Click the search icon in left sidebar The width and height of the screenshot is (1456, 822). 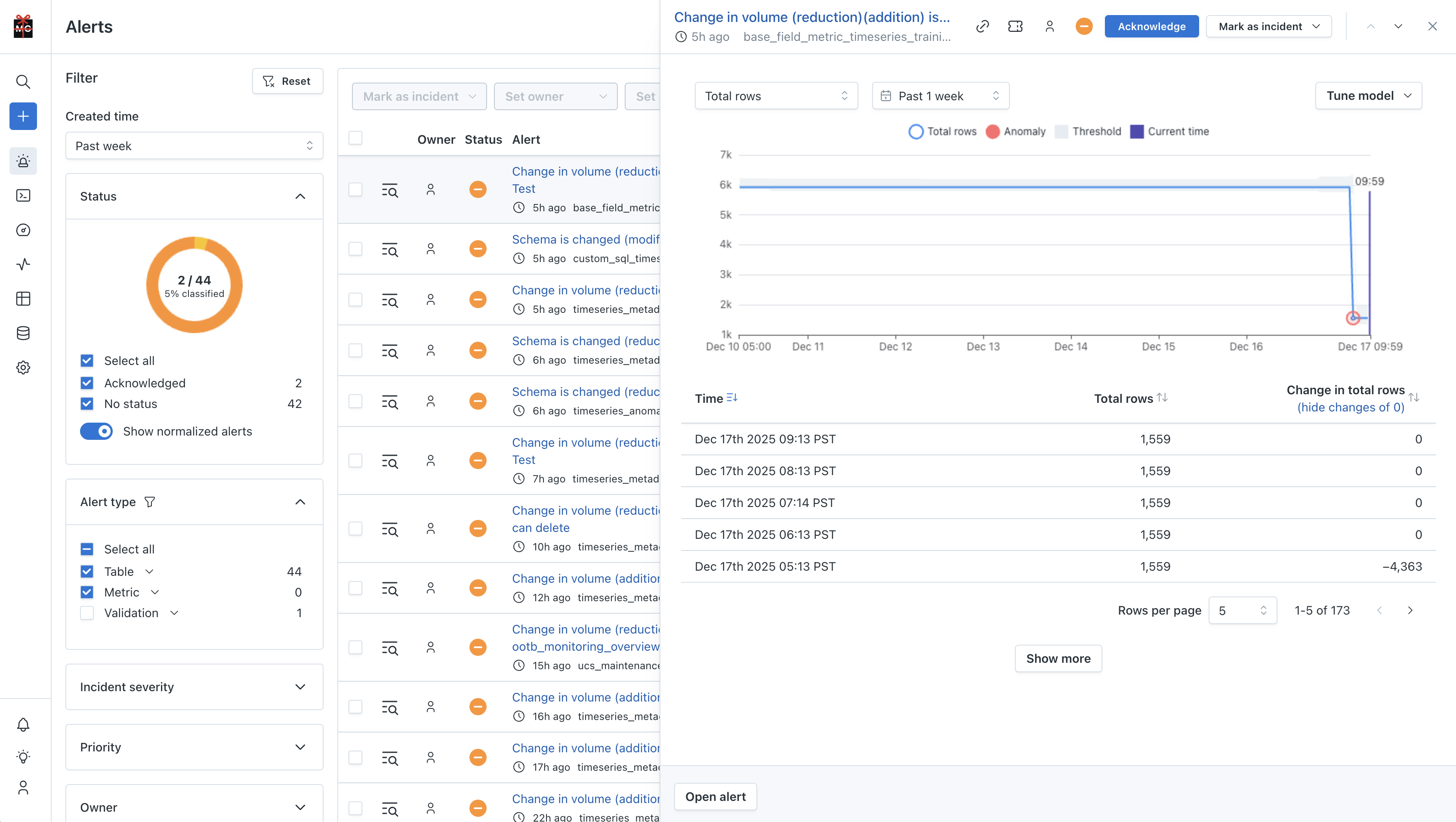coord(23,82)
